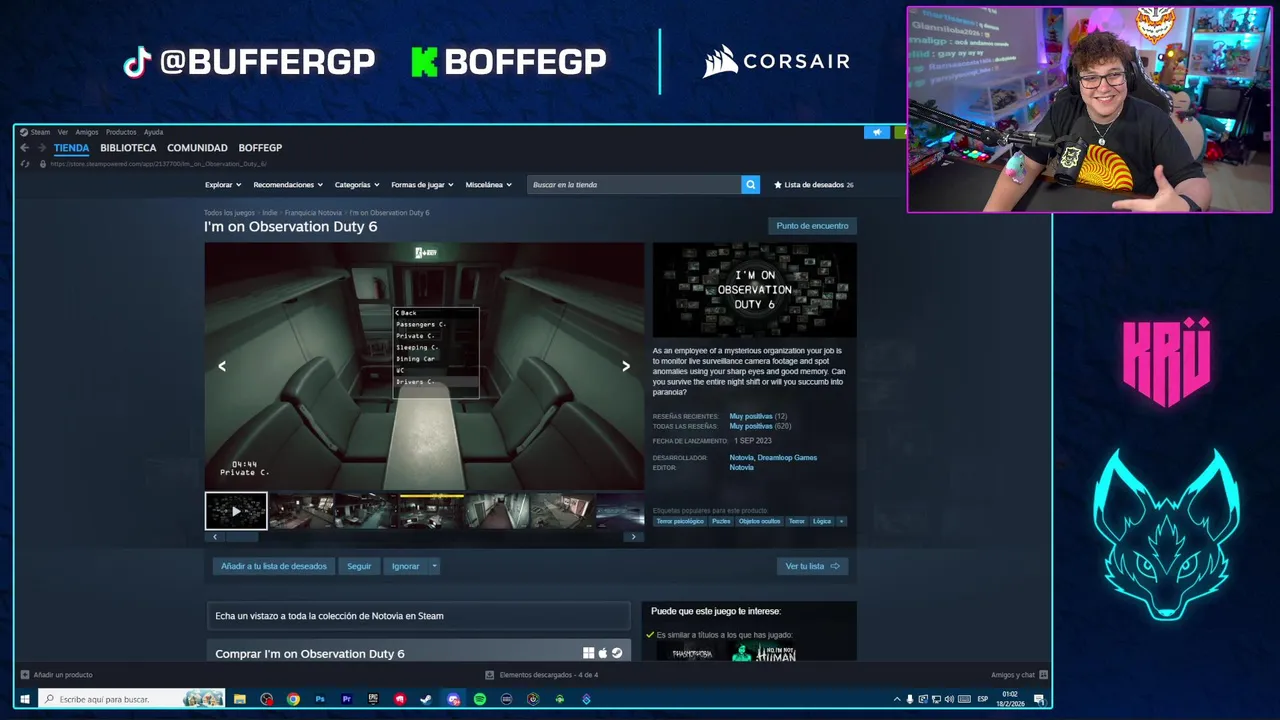Click the blue announcements megaphone icon in title bar
The height and width of the screenshot is (720, 1280).
876,132
